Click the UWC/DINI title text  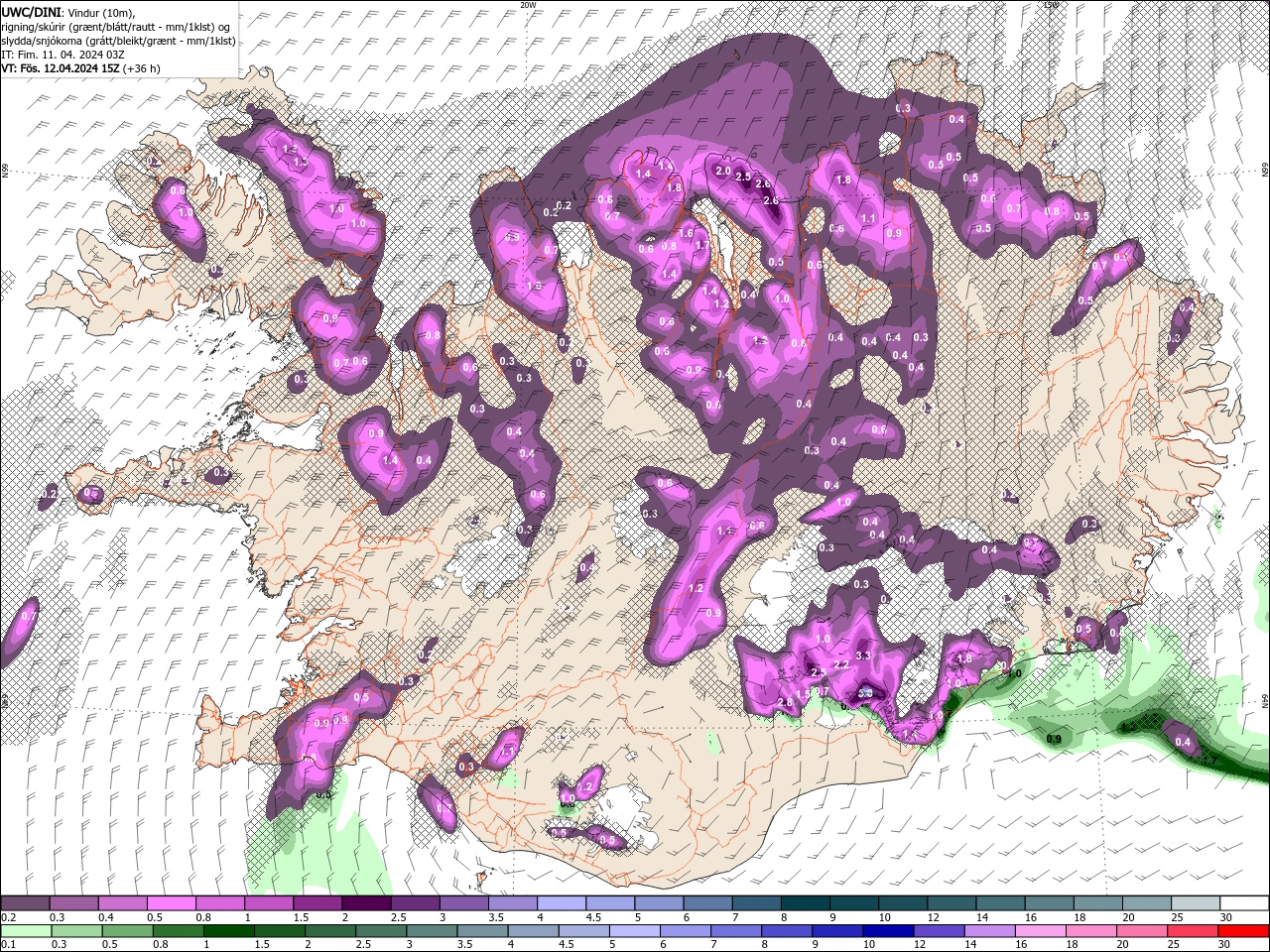32,12
